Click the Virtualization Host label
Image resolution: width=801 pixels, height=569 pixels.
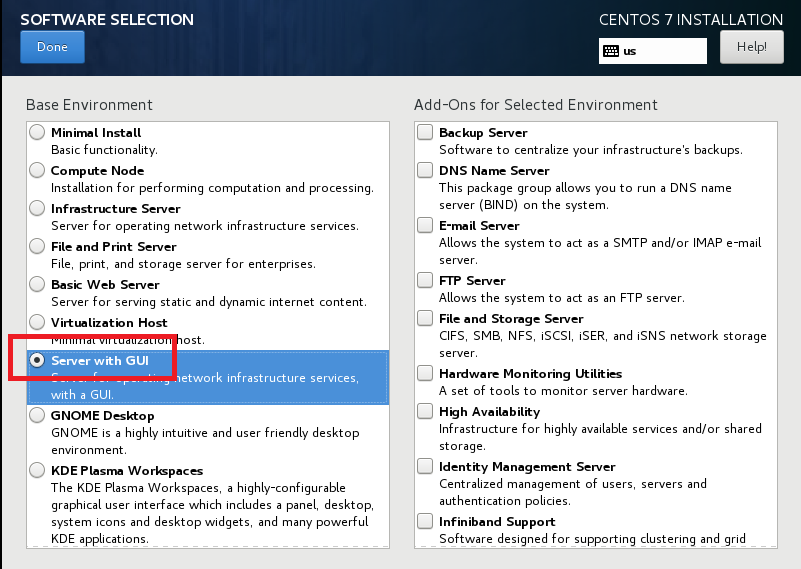pos(109,323)
